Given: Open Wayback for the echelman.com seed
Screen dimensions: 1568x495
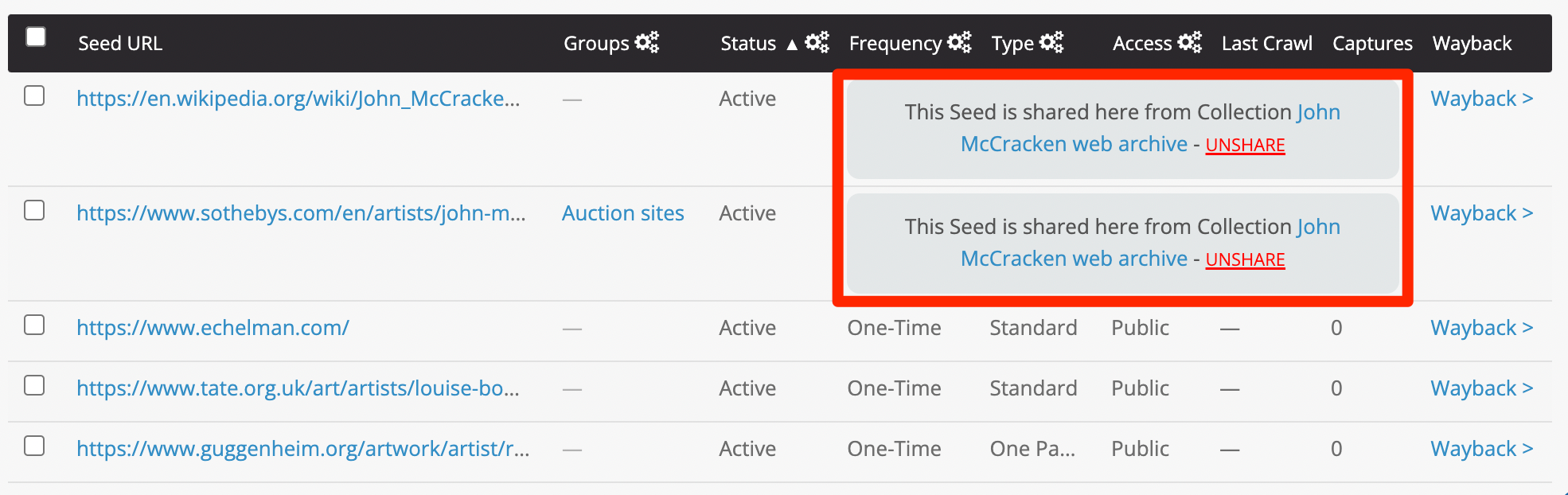Looking at the screenshot, I should pyautogui.click(x=1481, y=328).
